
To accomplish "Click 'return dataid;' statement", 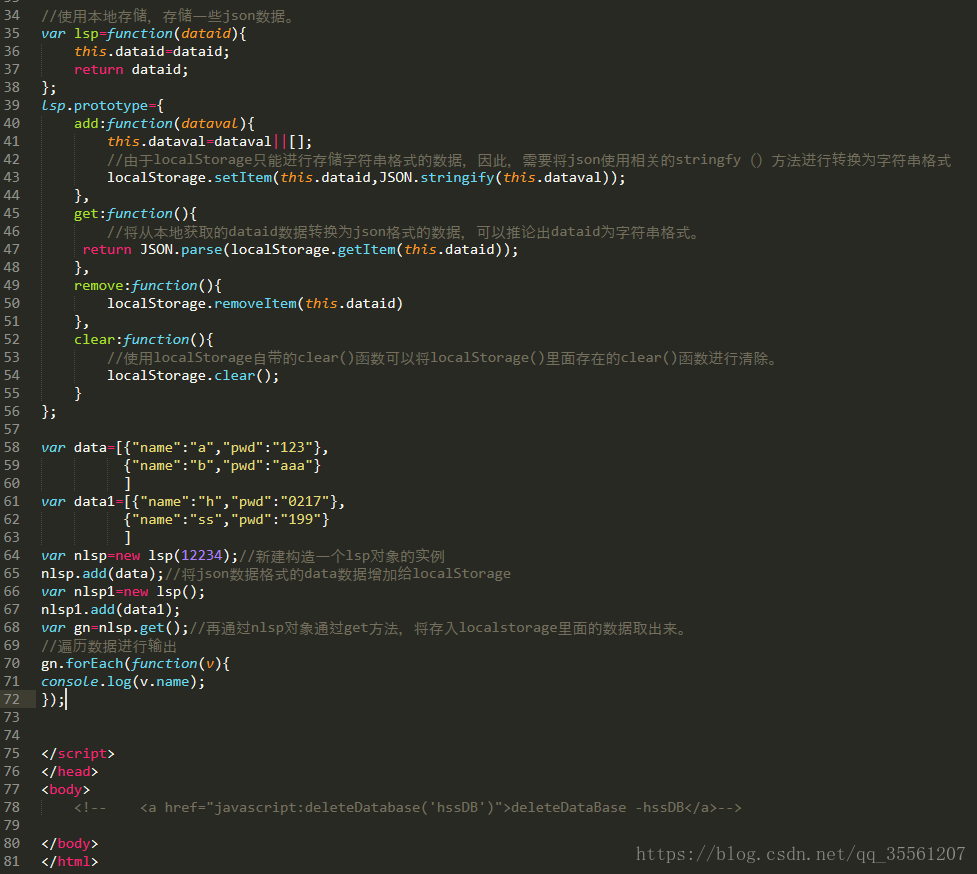I will click(x=131, y=69).
